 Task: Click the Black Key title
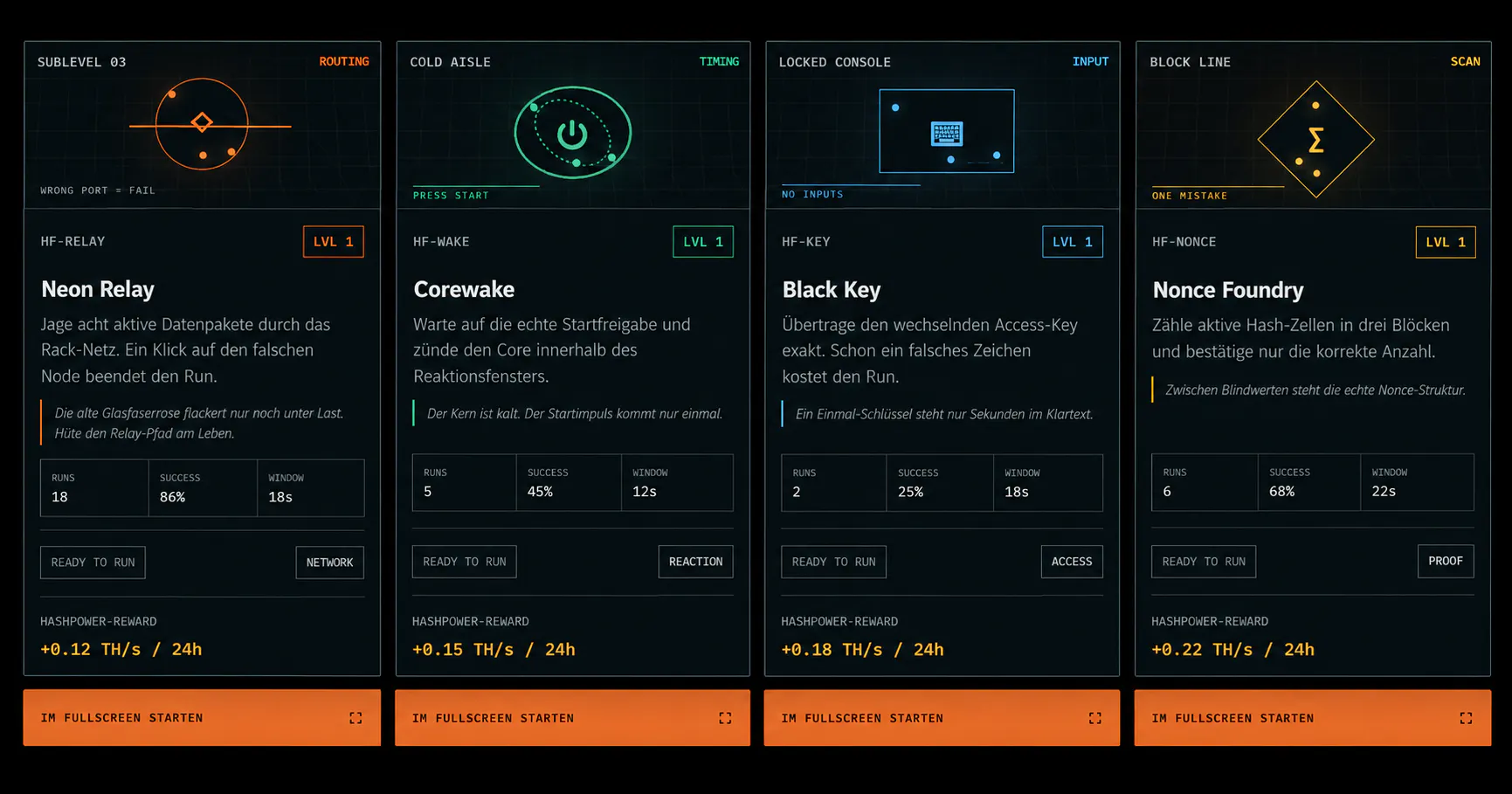point(832,290)
